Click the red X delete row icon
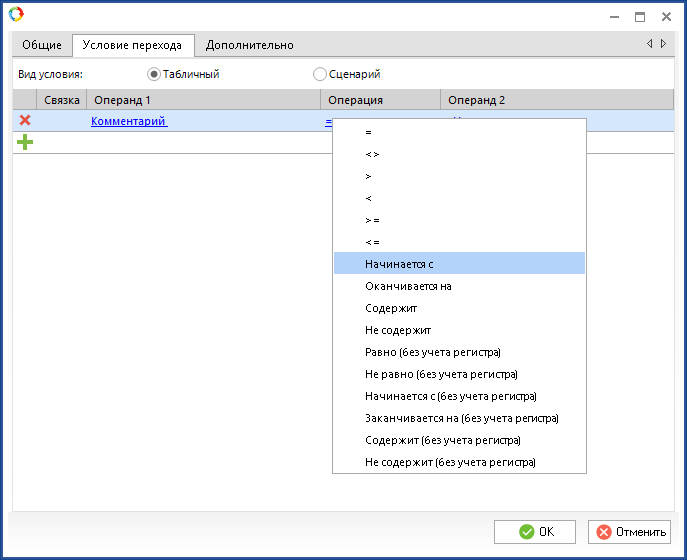687x560 pixels. coord(25,121)
